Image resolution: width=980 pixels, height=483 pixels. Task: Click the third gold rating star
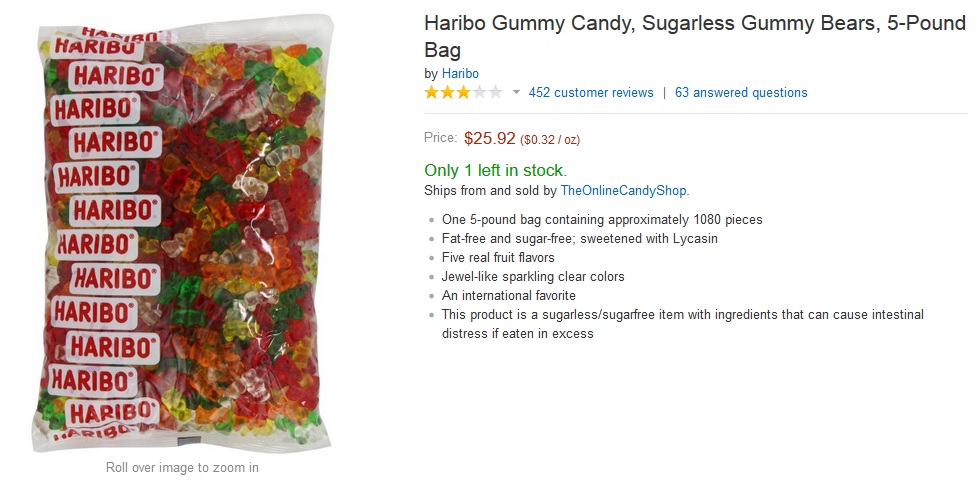point(463,92)
